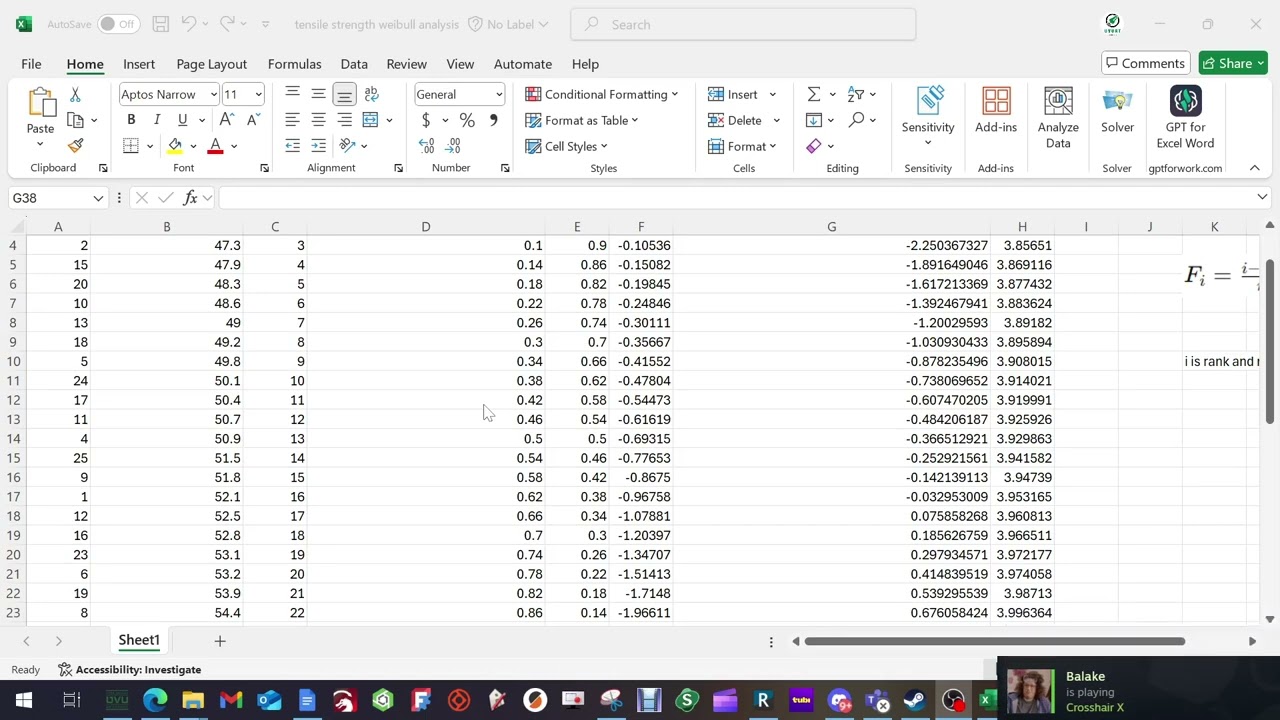
Task: Open GPT for Excel Word add-in
Action: (1185, 117)
